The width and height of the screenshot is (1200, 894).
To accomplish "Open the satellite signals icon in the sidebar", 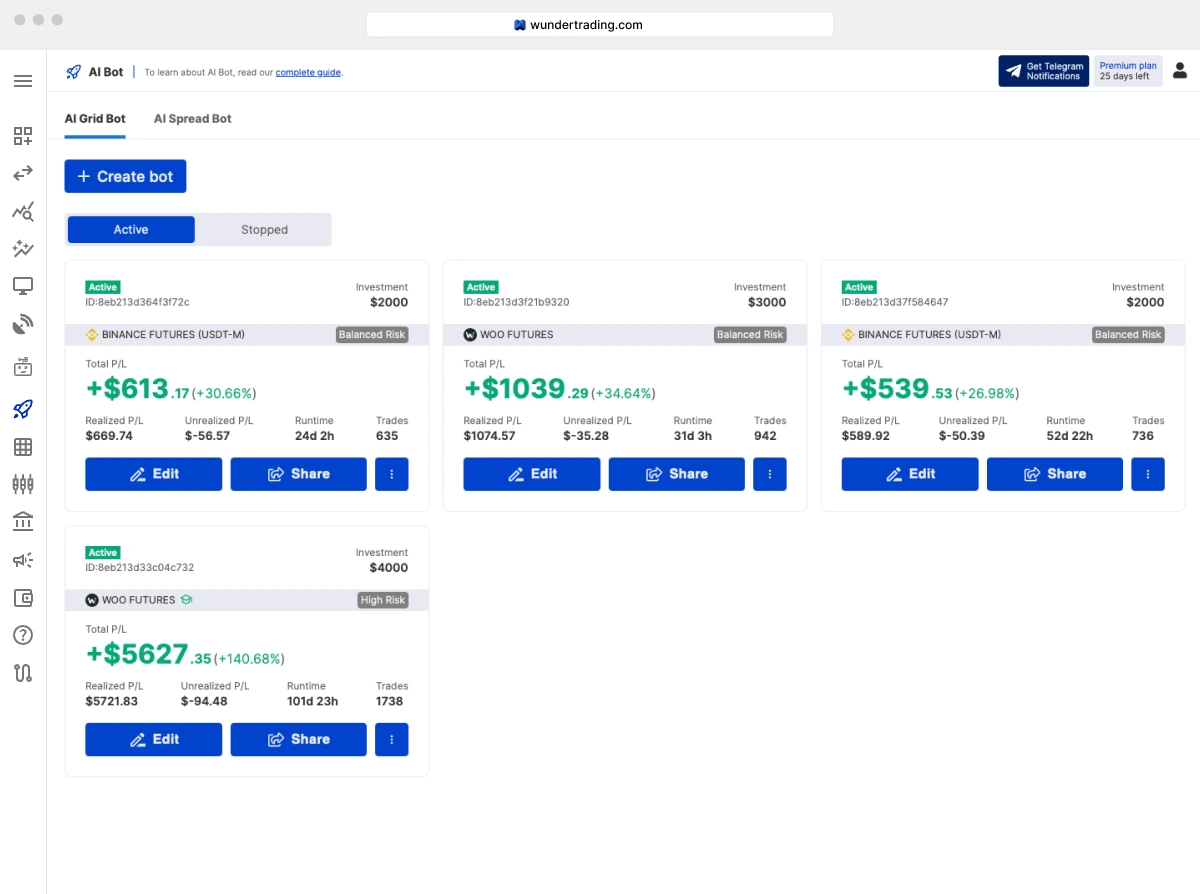I will [23, 322].
